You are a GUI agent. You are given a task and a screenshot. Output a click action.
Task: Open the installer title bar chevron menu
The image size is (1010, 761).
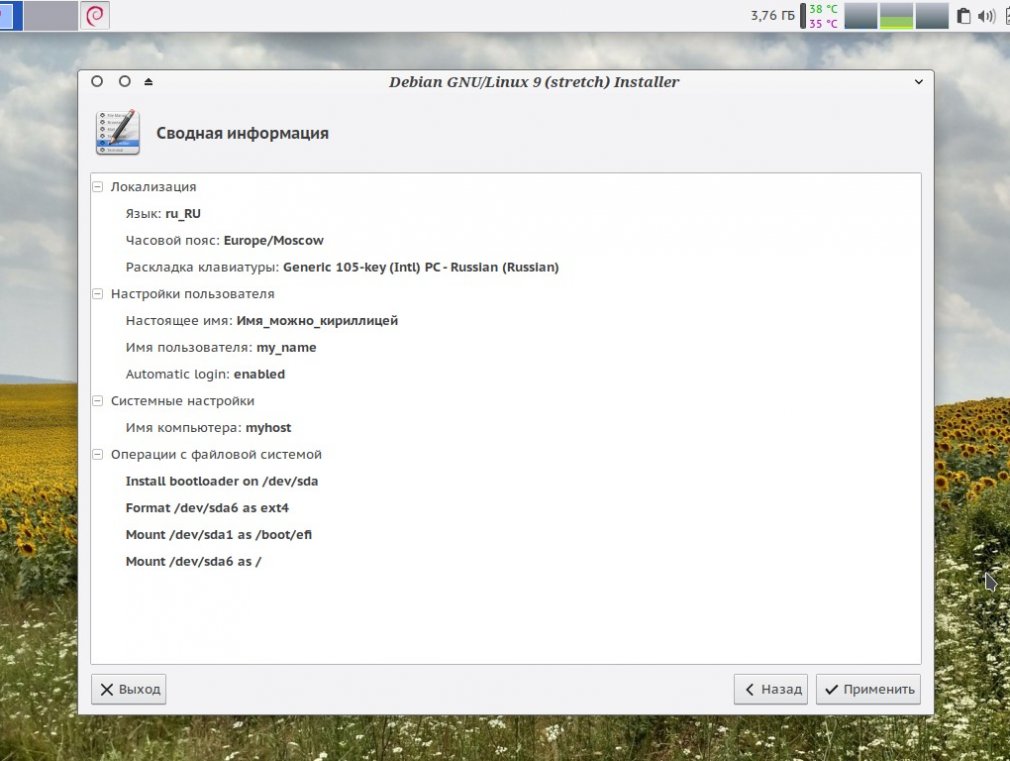pos(919,82)
